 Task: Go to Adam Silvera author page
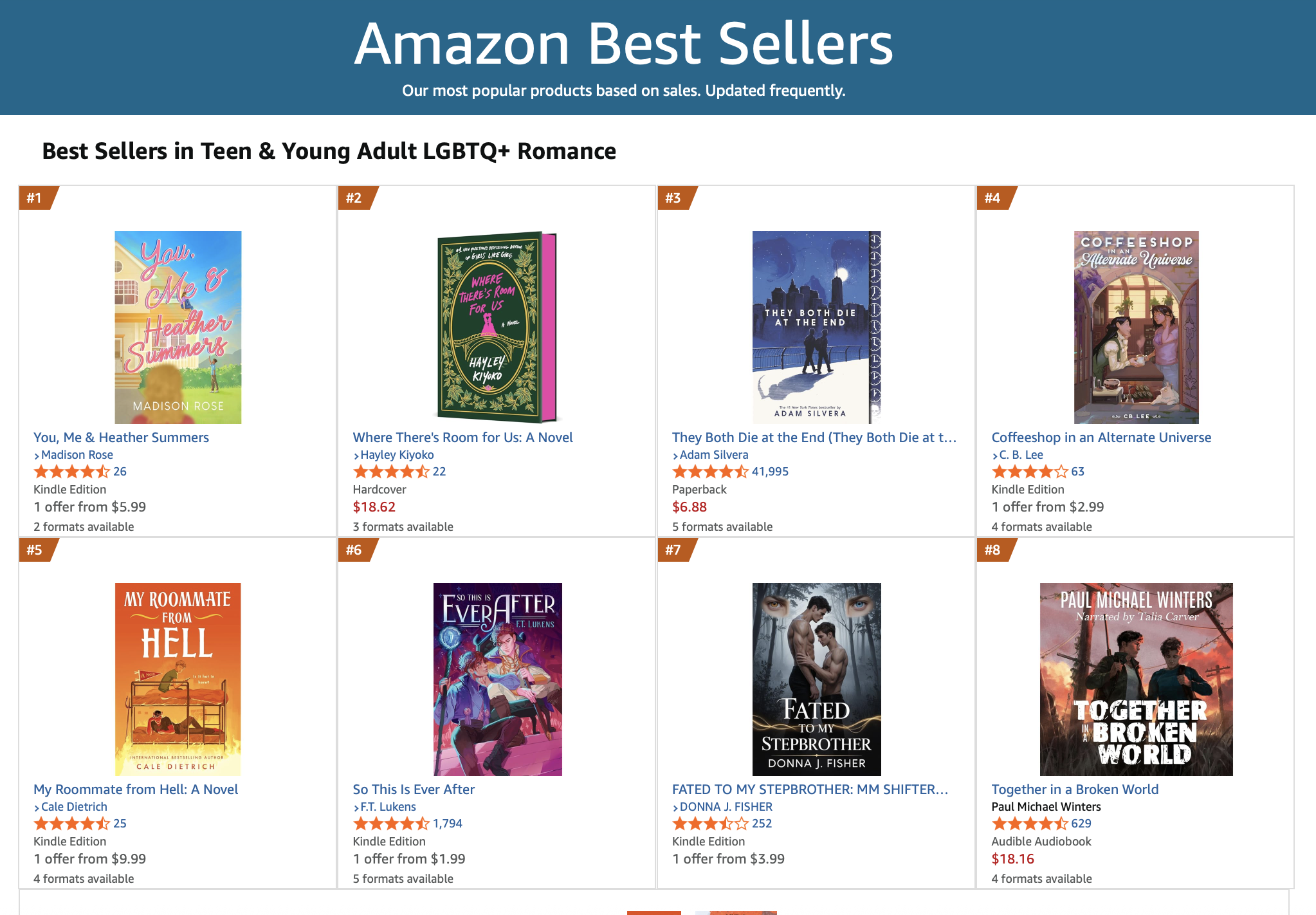tap(714, 455)
